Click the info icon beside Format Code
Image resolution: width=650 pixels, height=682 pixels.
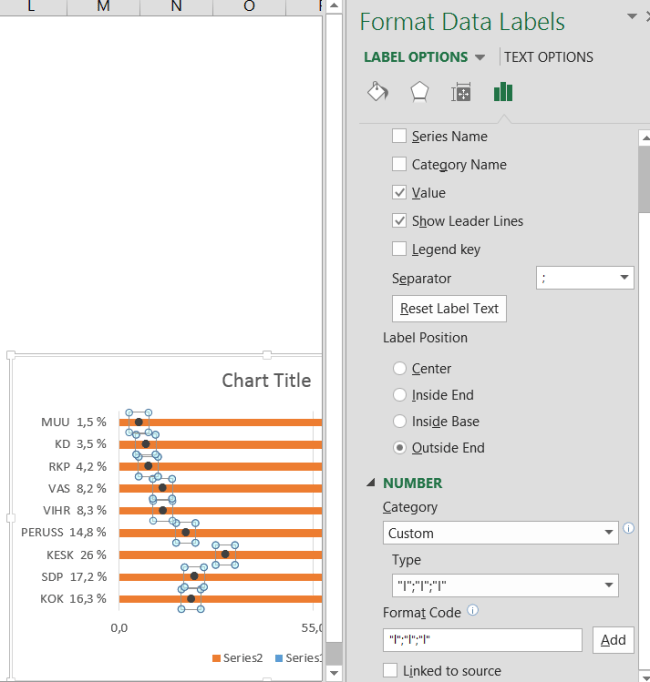pos(472,611)
